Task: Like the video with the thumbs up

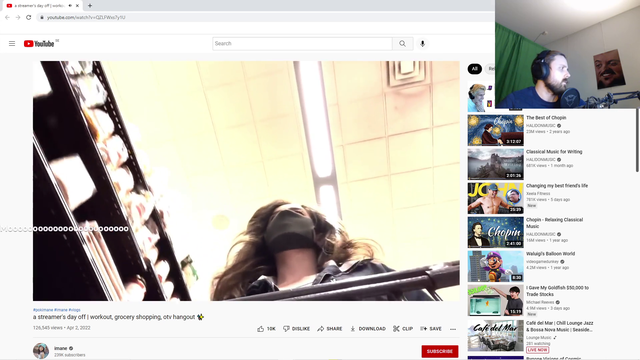Action: click(266, 329)
